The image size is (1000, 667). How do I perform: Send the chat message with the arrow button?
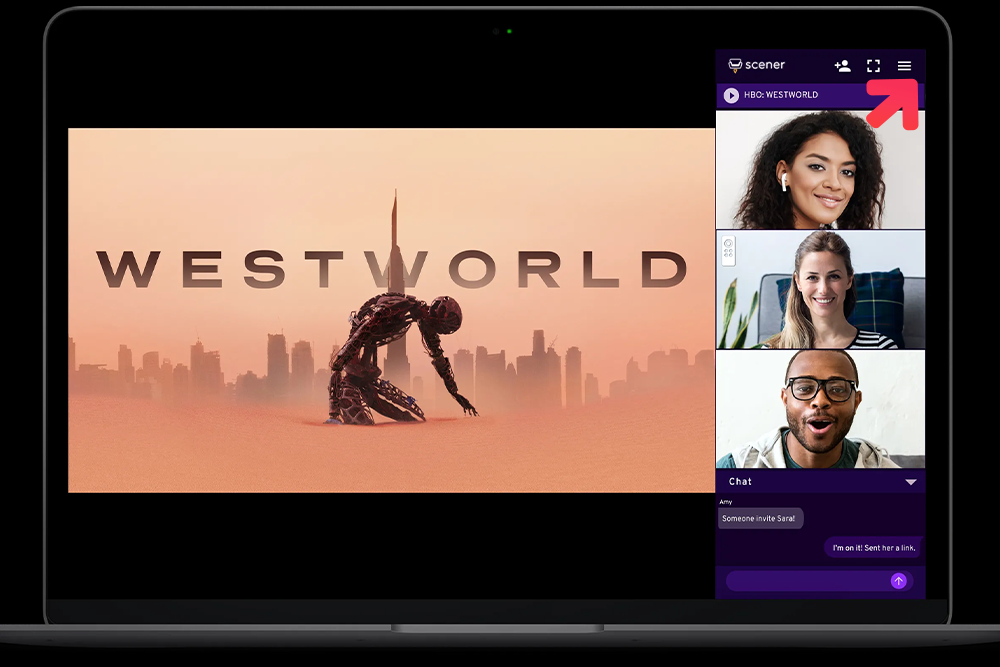899,581
